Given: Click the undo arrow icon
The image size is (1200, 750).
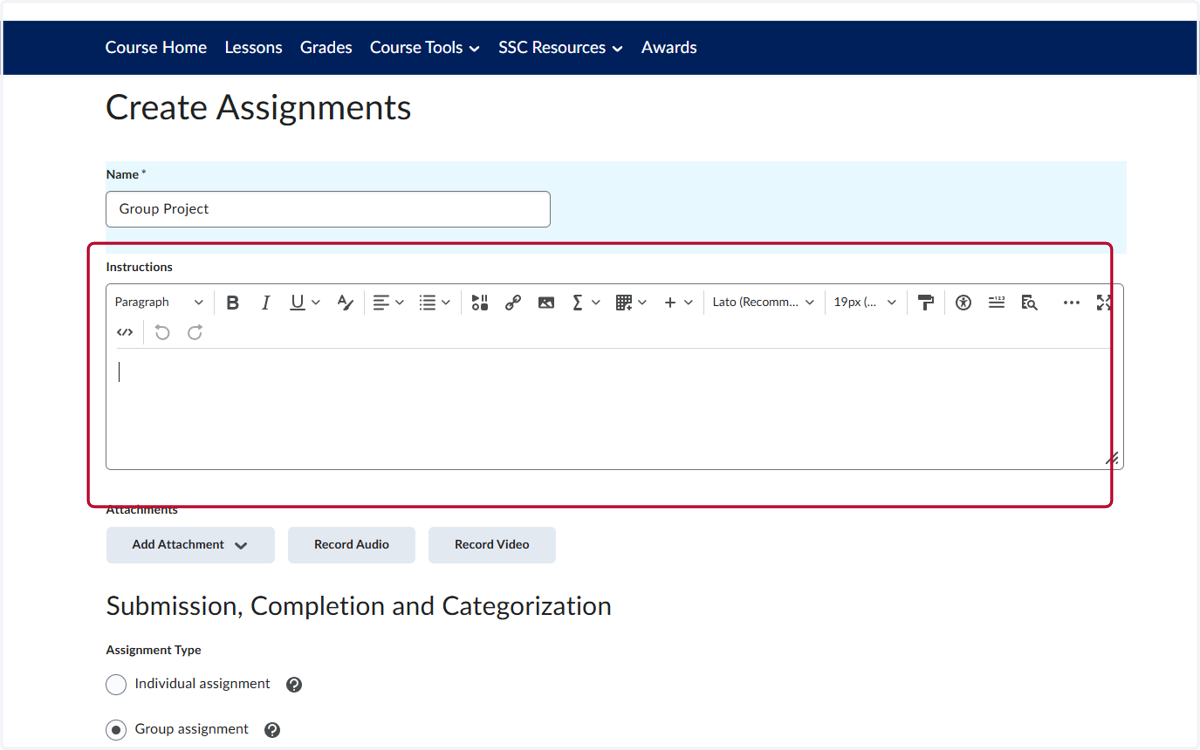Looking at the screenshot, I should pyautogui.click(x=162, y=332).
